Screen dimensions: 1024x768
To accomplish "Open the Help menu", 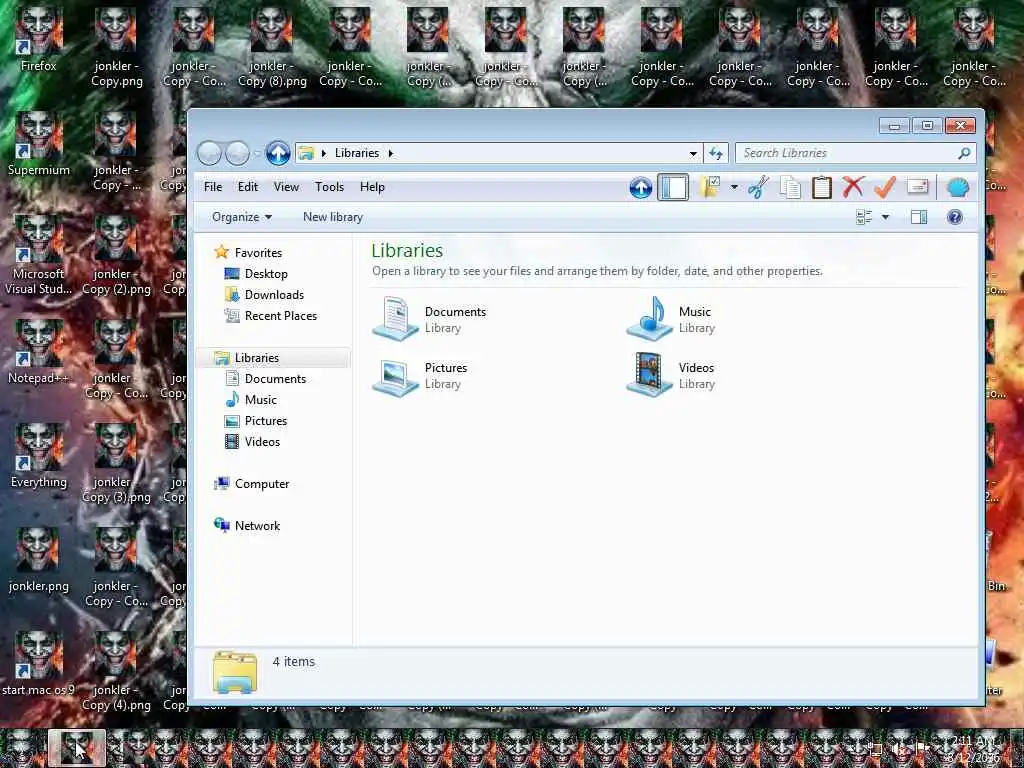I will click(x=372, y=187).
